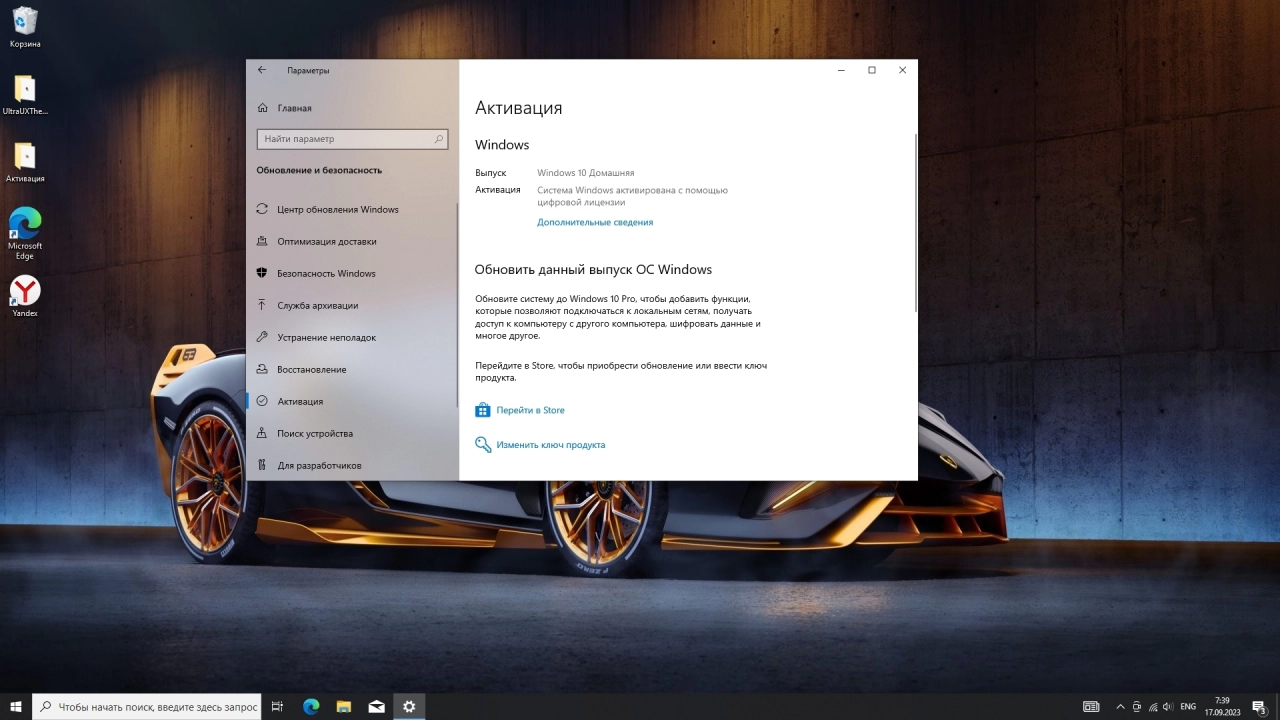Select the Корзина recycle bin icon
The width and height of the screenshot is (1280, 720).
[x=25, y=27]
